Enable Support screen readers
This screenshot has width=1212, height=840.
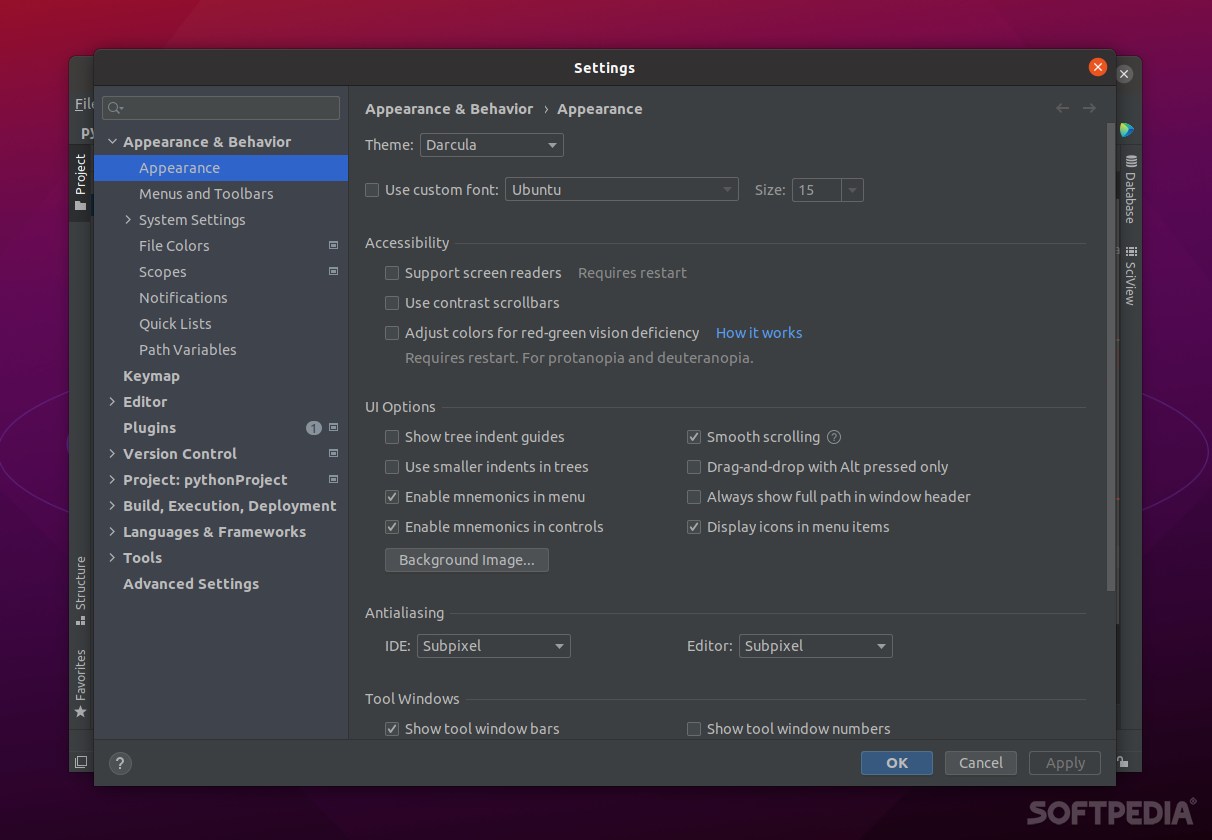click(x=392, y=273)
